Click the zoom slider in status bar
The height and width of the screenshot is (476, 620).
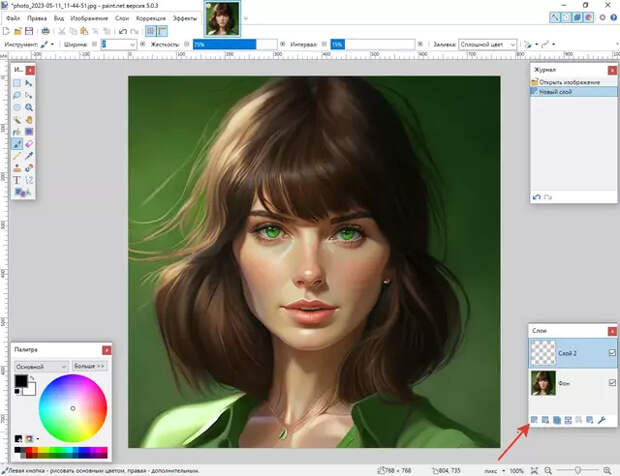(577, 470)
